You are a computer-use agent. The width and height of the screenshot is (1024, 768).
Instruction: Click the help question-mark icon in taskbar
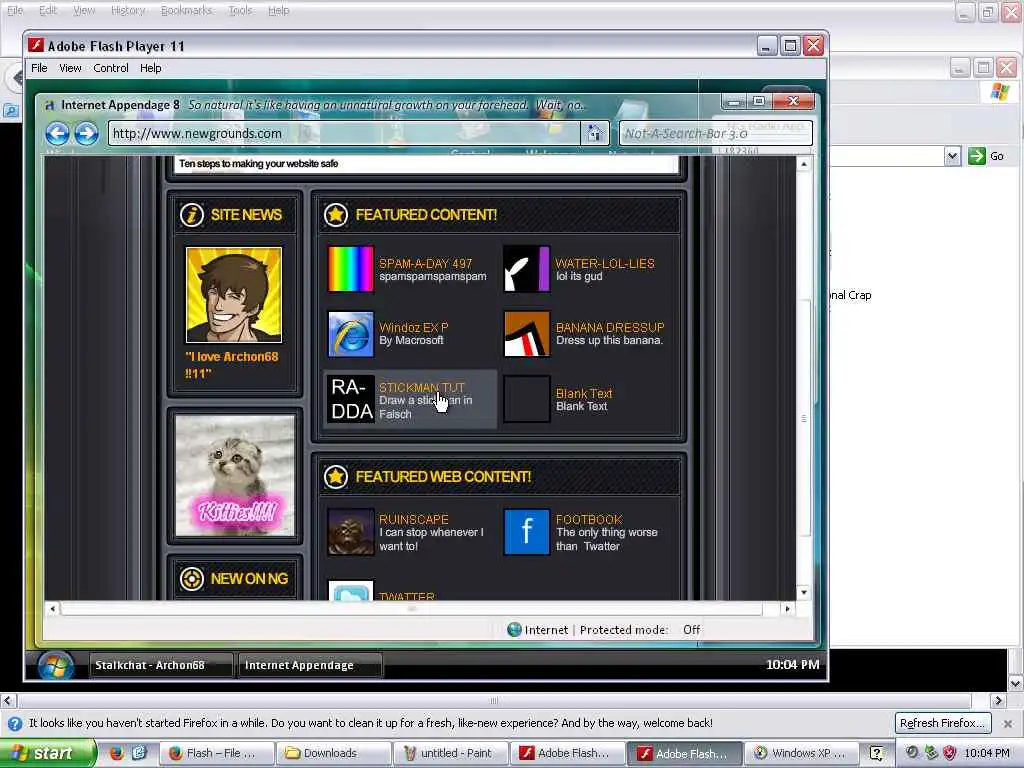pyautogui.click(x=876, y=753)
